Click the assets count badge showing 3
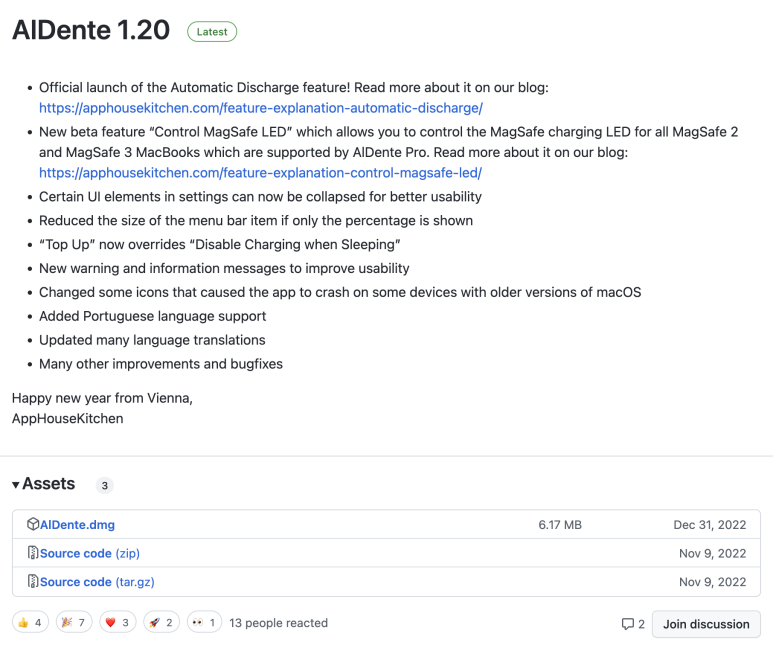The image size is (773, 651). [x=105, y=485]
